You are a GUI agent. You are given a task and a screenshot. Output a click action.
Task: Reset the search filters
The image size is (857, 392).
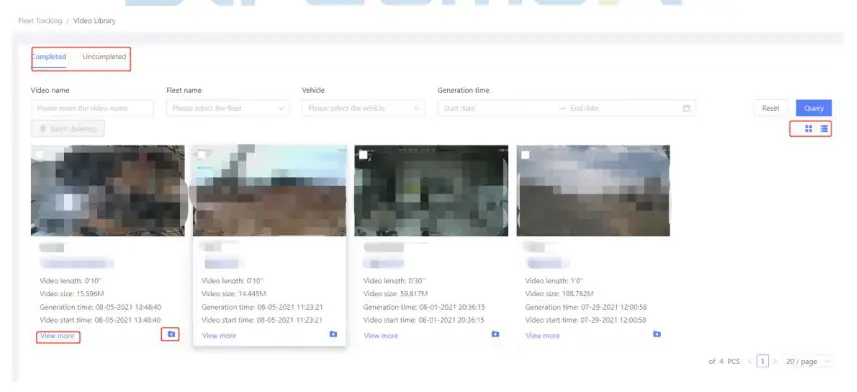click(771, 108)
